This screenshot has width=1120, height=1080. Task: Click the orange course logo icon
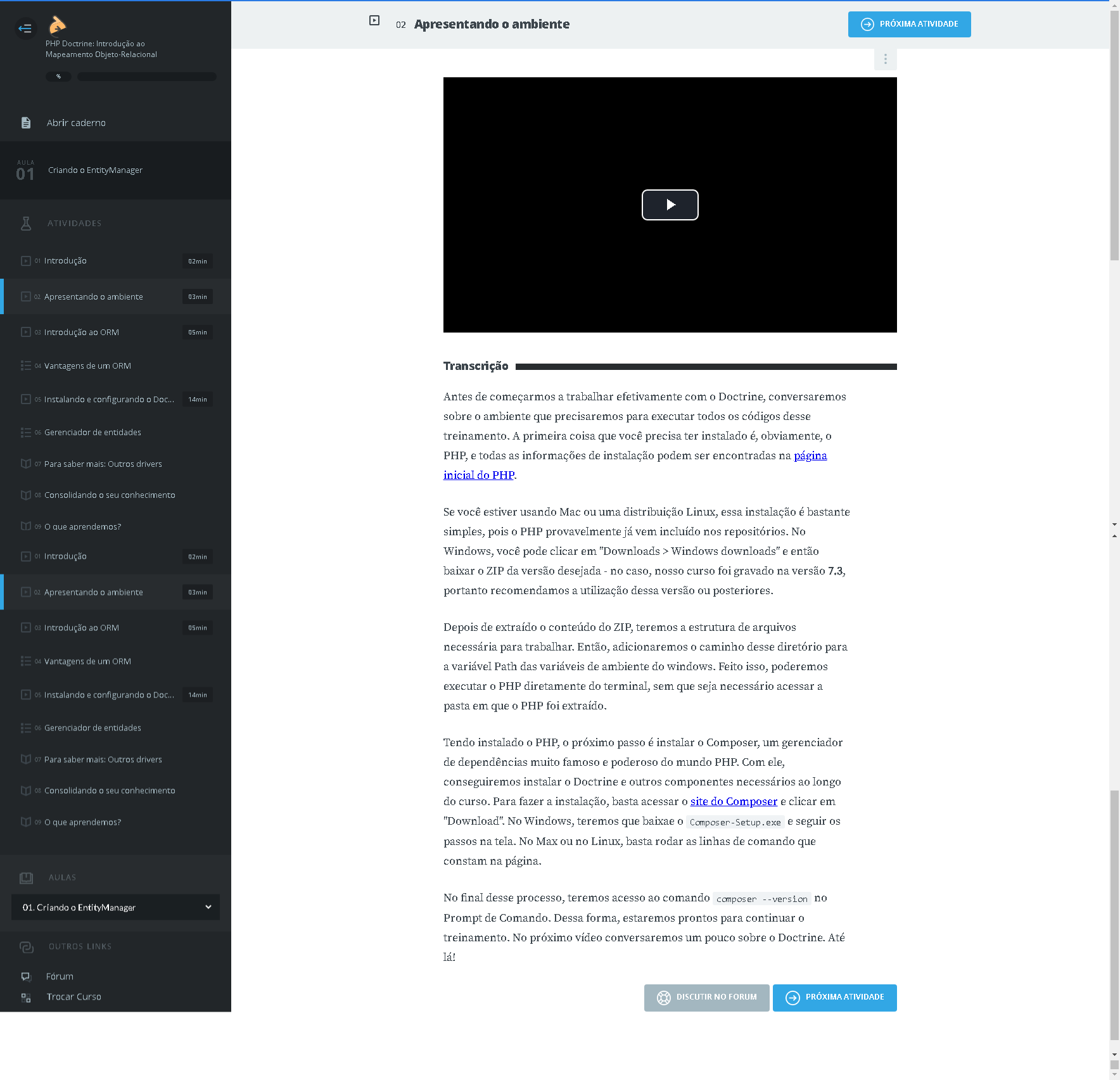[57, 25]
